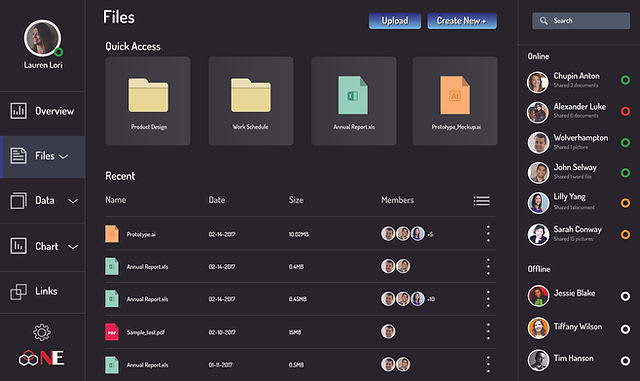Open three-dot menu for Prototype.ai row
The height and width of the screenshot is (381, 640).
(x=488, y=234)
